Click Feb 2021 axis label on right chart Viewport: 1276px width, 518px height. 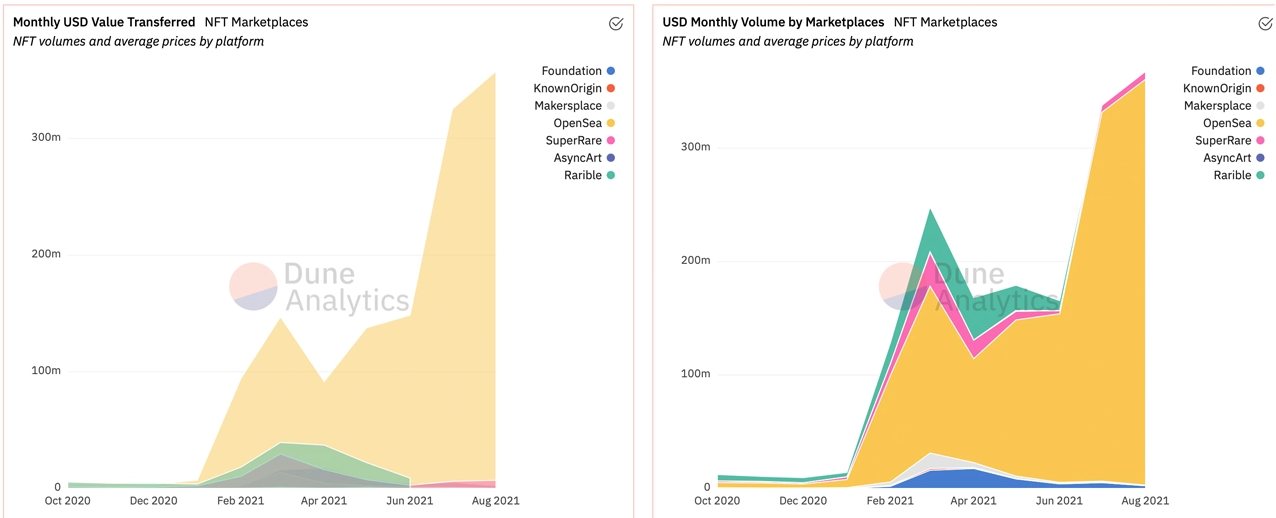pos(890,500)
